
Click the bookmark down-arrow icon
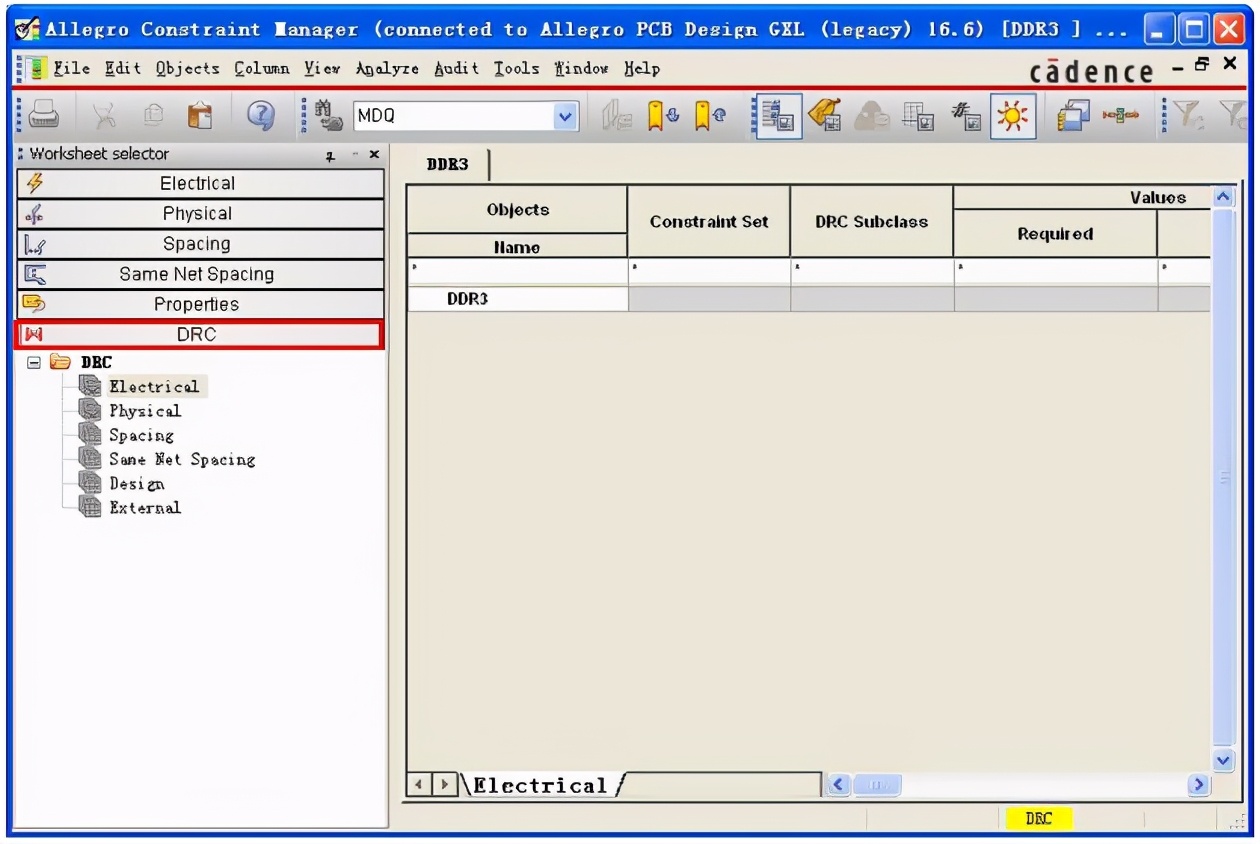pos(661,116)
